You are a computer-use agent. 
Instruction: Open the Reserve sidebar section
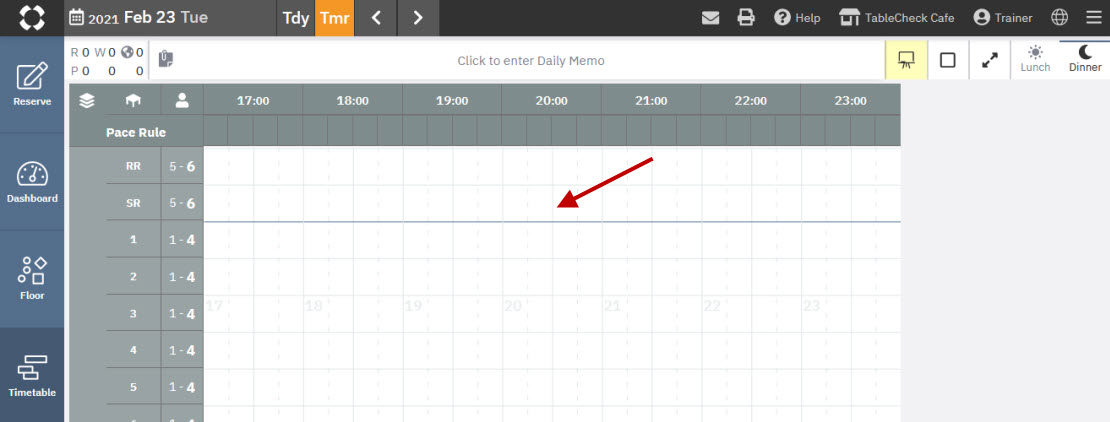(32, 84)
